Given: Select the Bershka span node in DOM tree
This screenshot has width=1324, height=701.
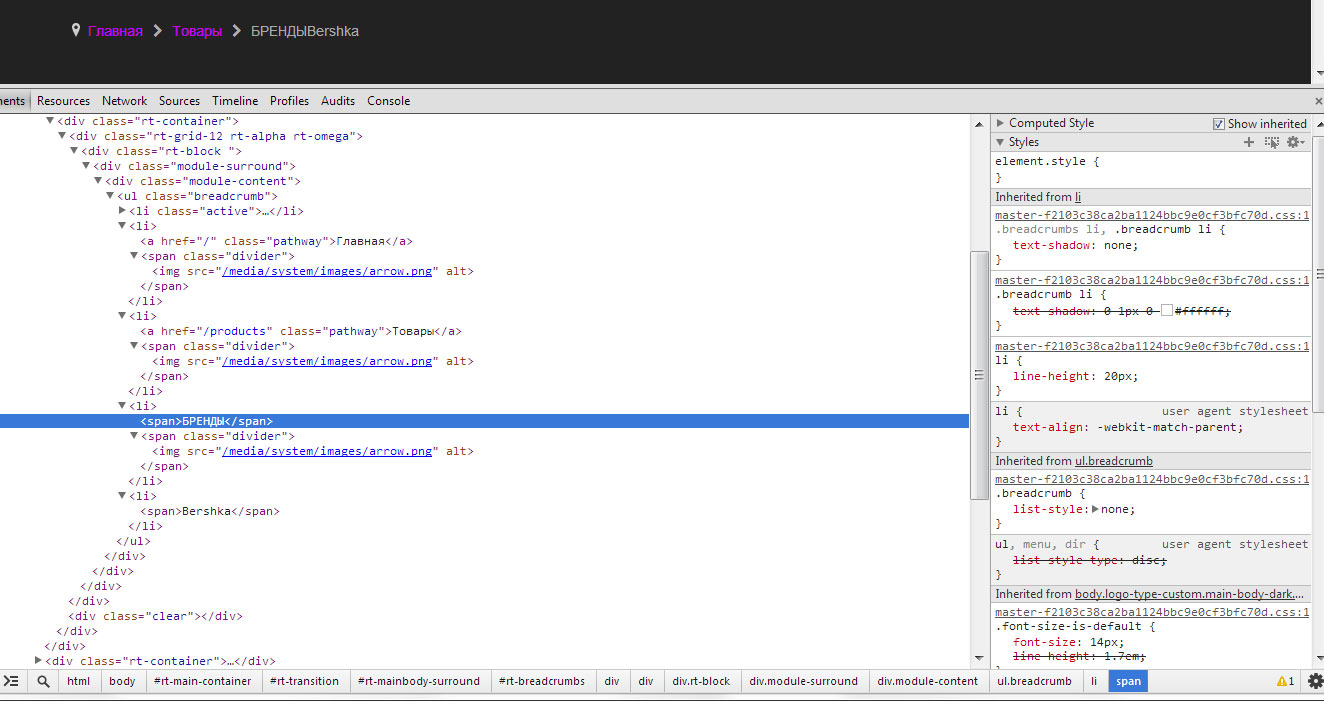Looking at the screenshot, I should (210, 511).
